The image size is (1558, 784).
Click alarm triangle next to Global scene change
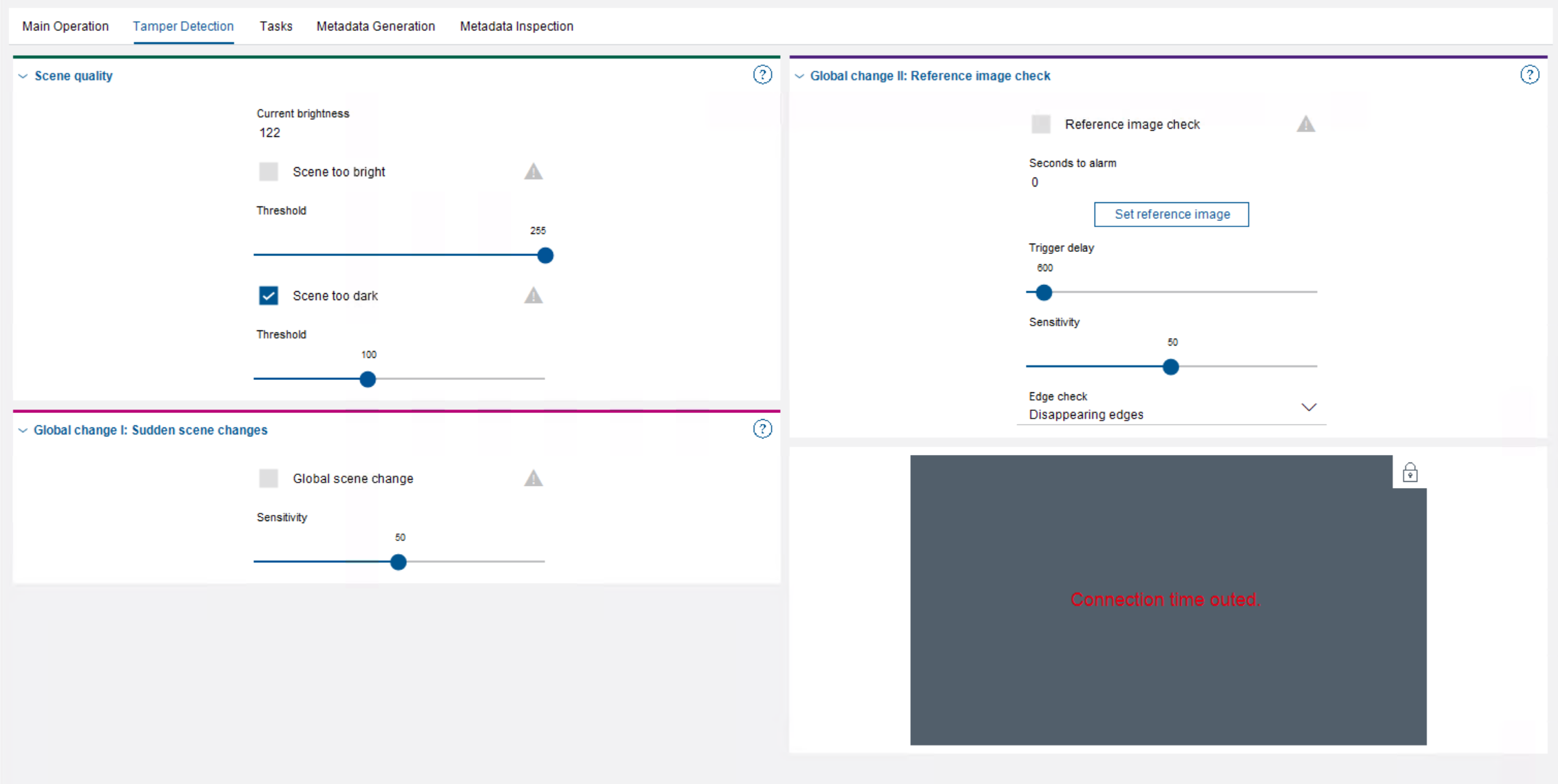click(x=533, y=478)
